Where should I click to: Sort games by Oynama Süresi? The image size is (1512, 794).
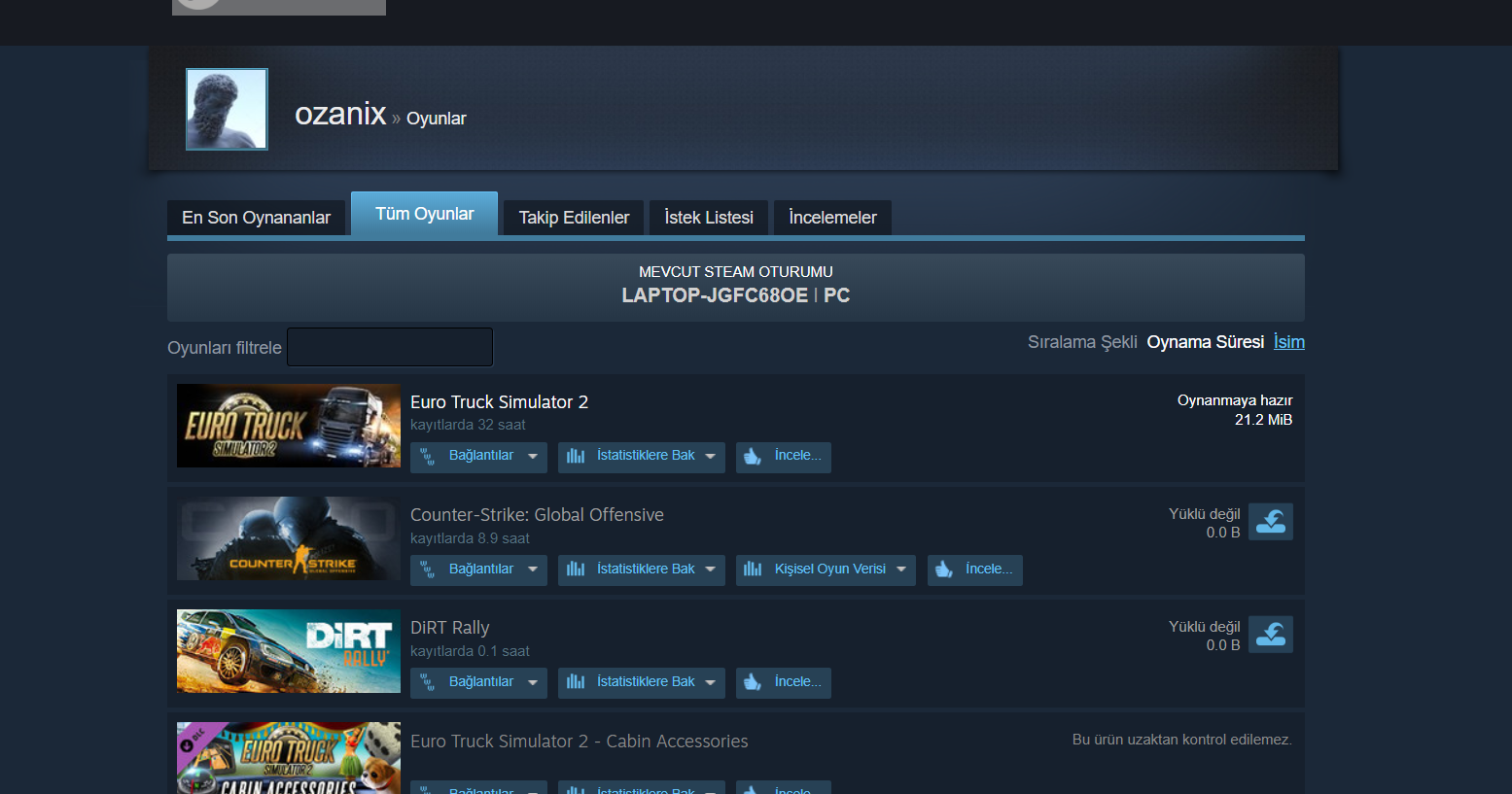click(1206, 342)
